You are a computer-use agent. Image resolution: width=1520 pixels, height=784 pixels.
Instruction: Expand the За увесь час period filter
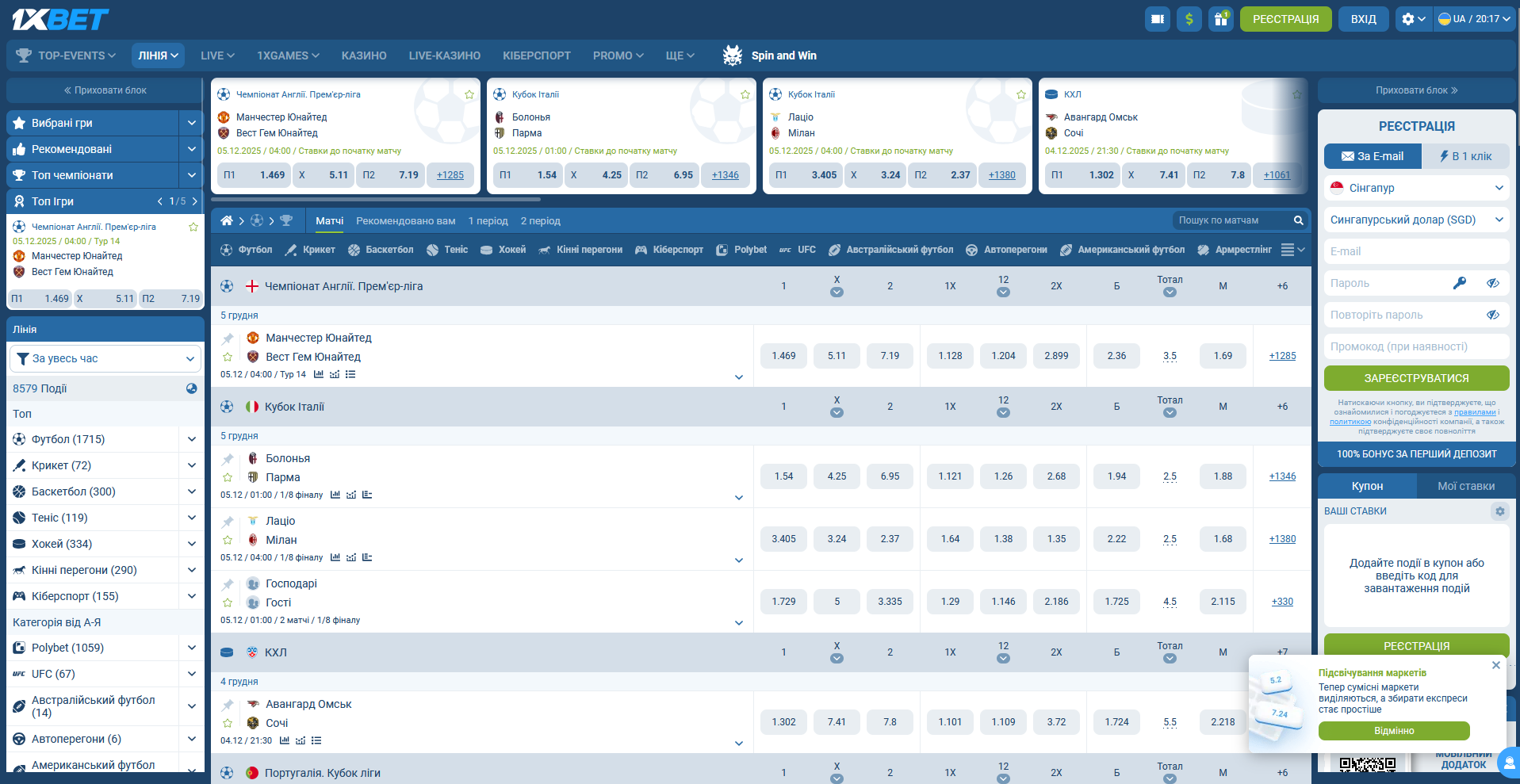tap(105, 358)
